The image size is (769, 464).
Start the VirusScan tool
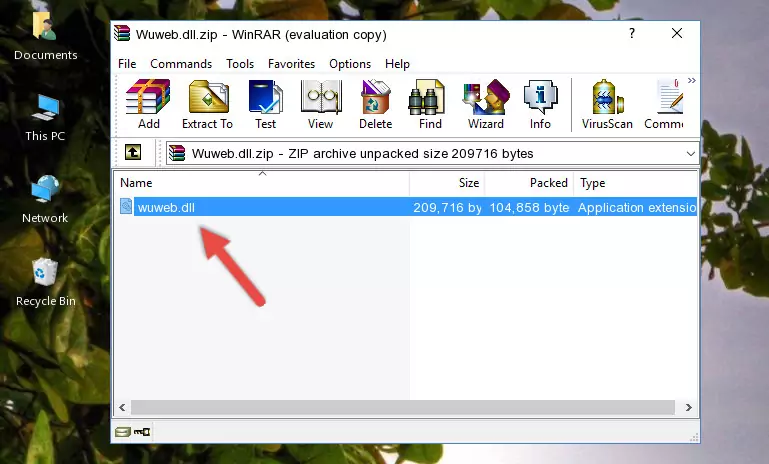[x=607, y=104]
